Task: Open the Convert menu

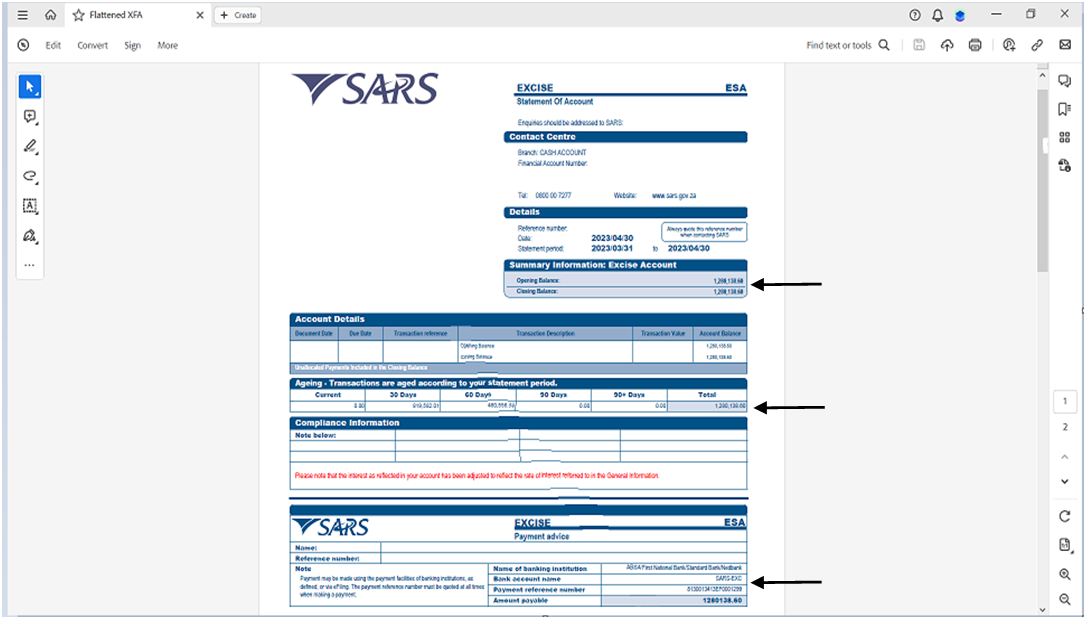Action: pos(93,45)
